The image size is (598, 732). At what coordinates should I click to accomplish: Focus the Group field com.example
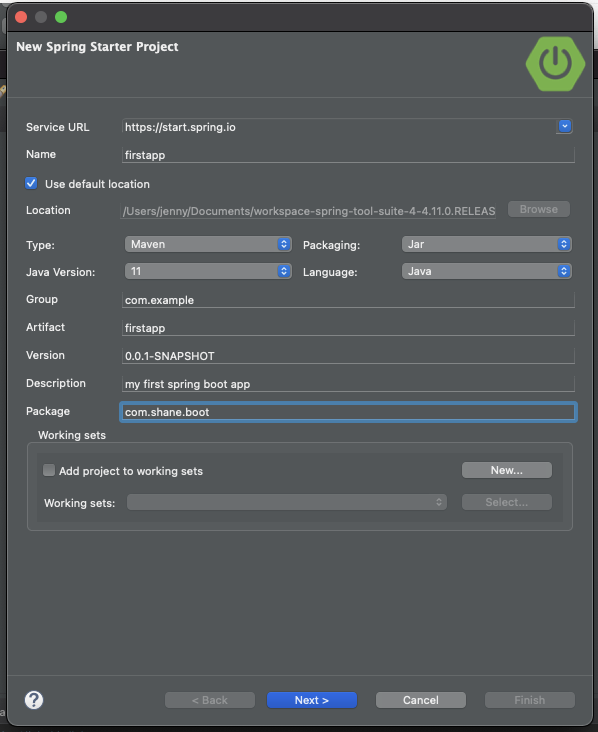(348, 300)
